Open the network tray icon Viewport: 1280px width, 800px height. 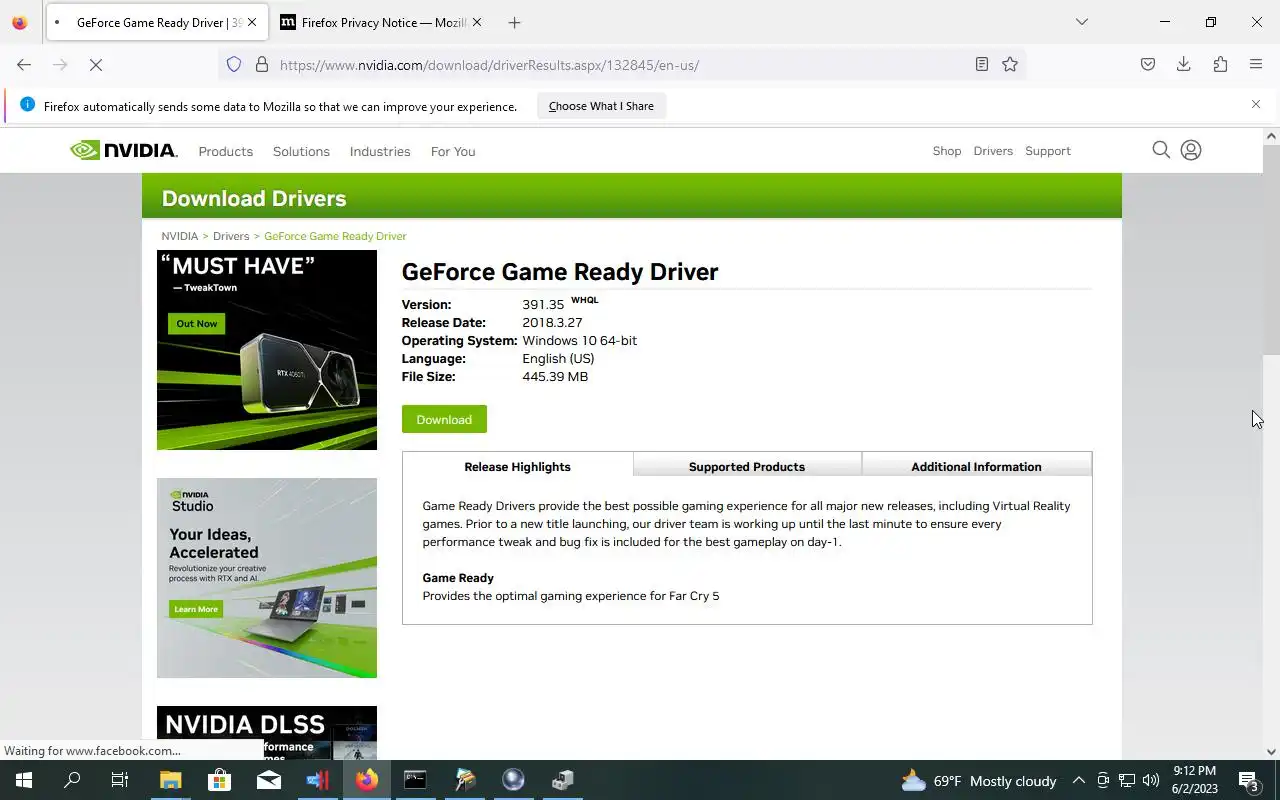pyautogui.click(x=1127, y=780)
